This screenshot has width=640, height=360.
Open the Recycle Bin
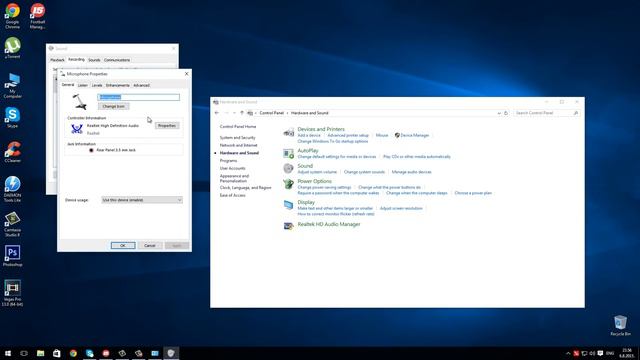620,325
